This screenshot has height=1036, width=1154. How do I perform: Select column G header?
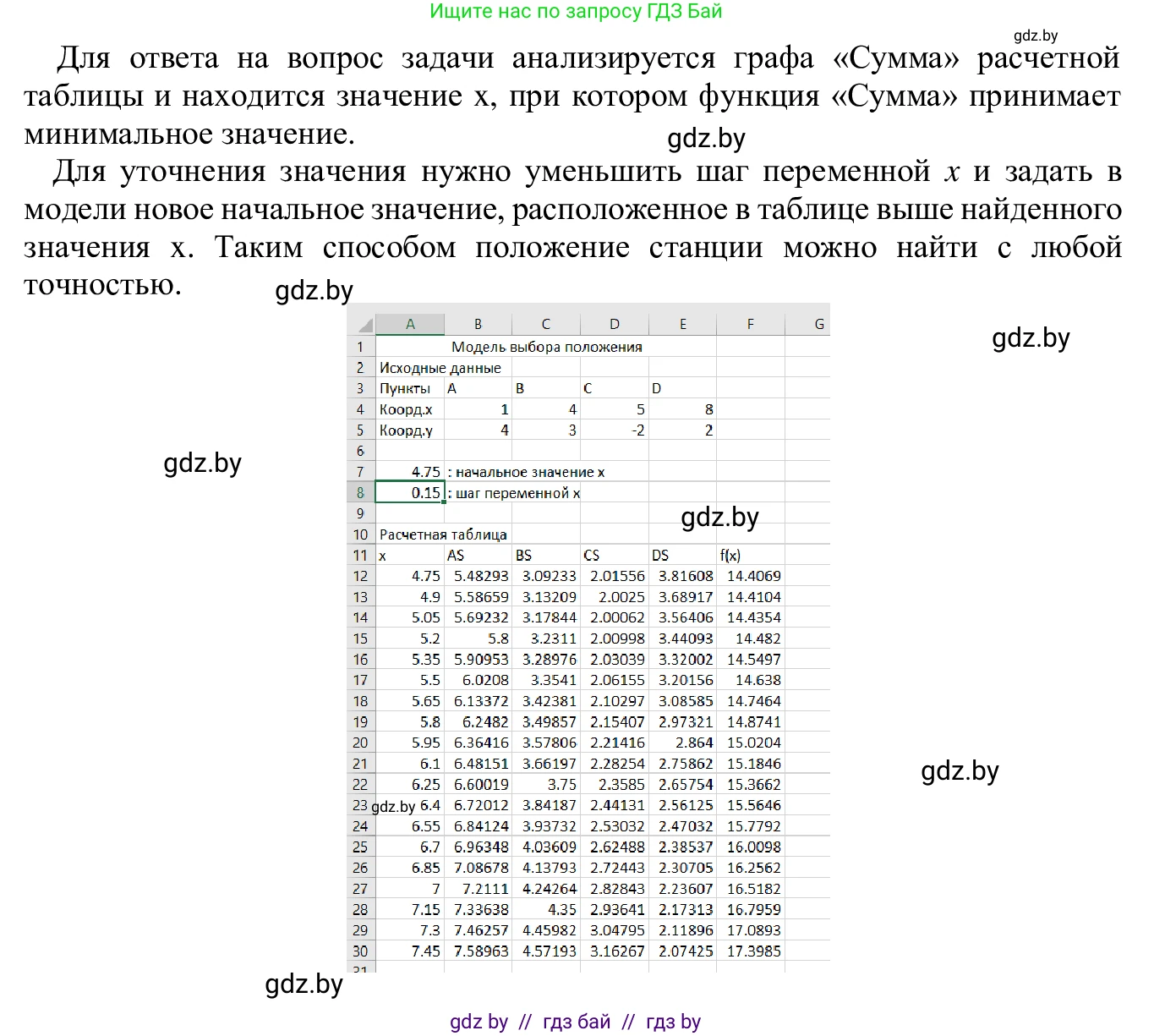coord(818,324)
